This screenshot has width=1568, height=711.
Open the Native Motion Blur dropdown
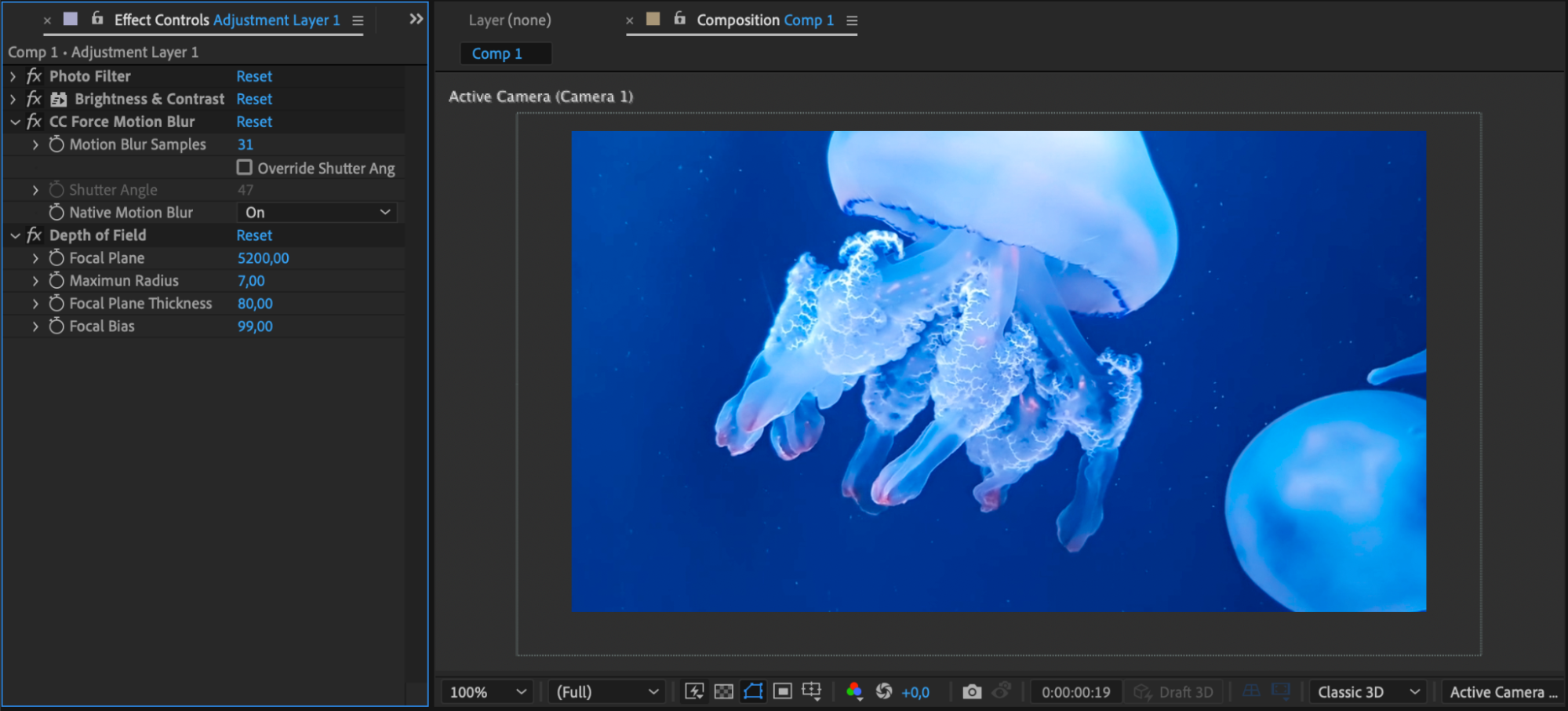317,213
